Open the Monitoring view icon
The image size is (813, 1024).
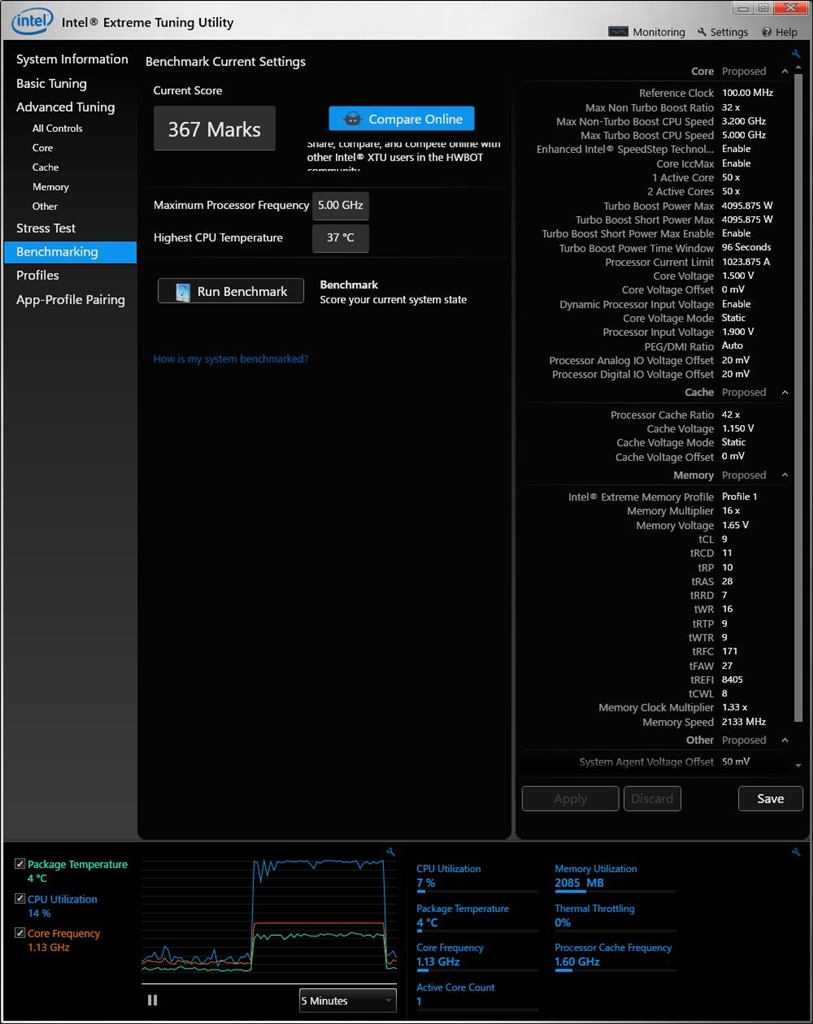[x=618, y=31]
